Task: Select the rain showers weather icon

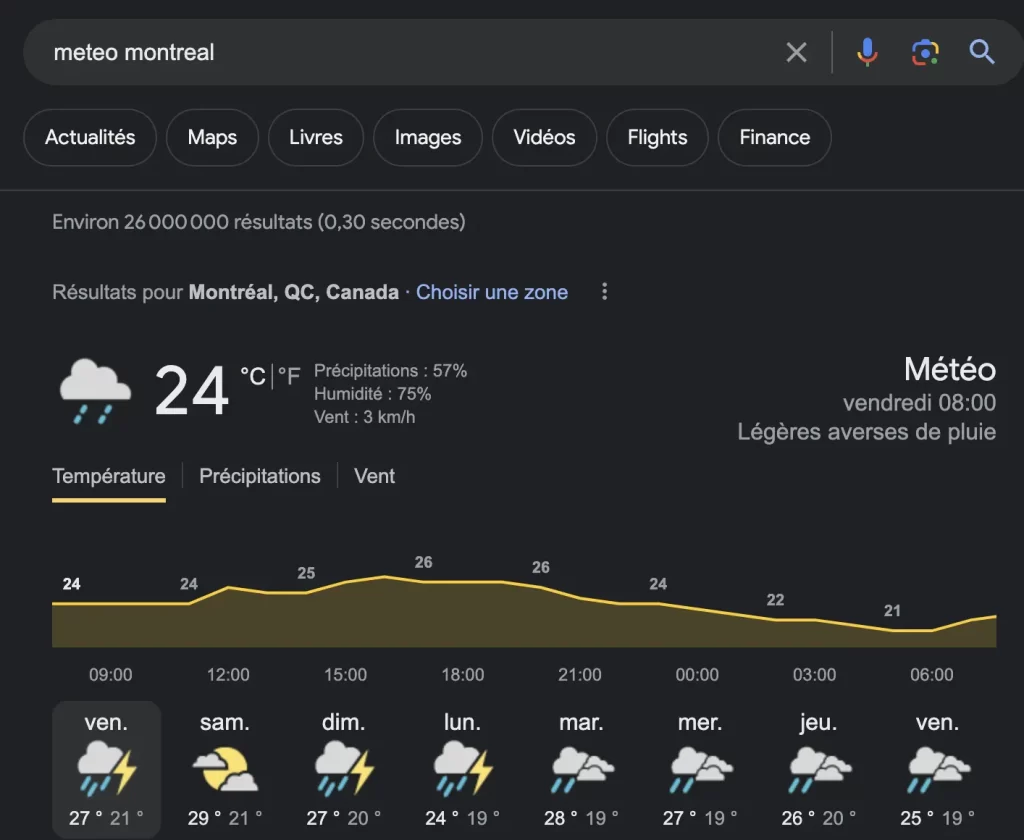Action: tap(94, 392)
